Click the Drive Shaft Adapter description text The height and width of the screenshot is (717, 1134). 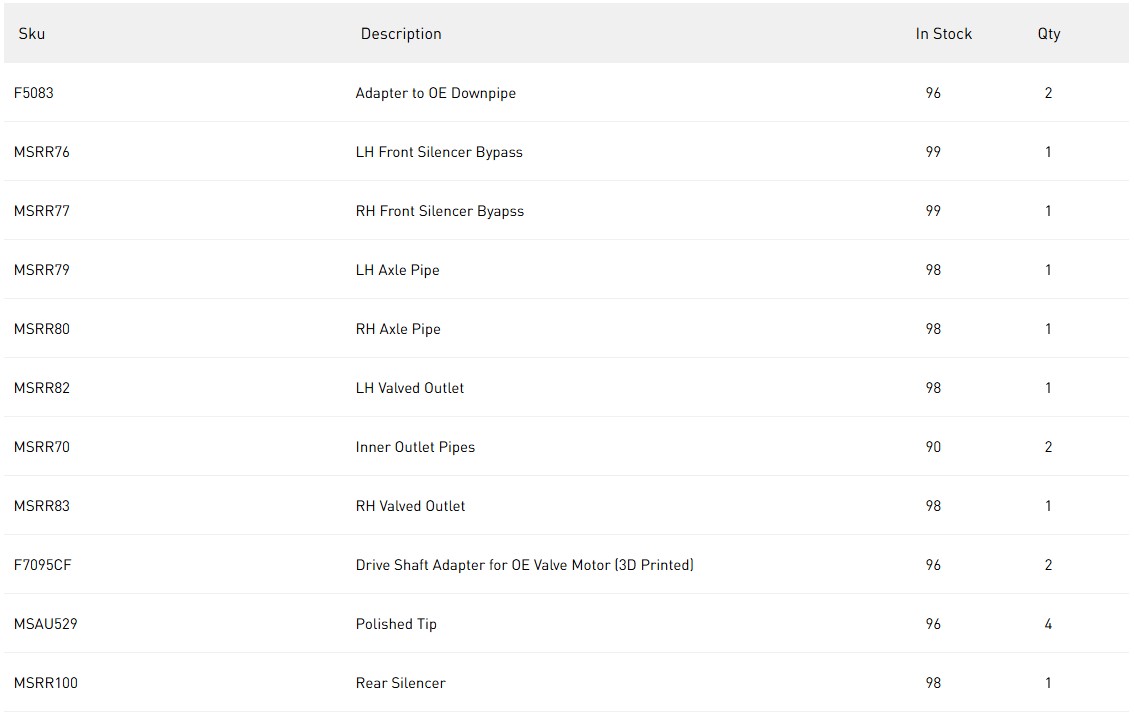click(524, 565)
